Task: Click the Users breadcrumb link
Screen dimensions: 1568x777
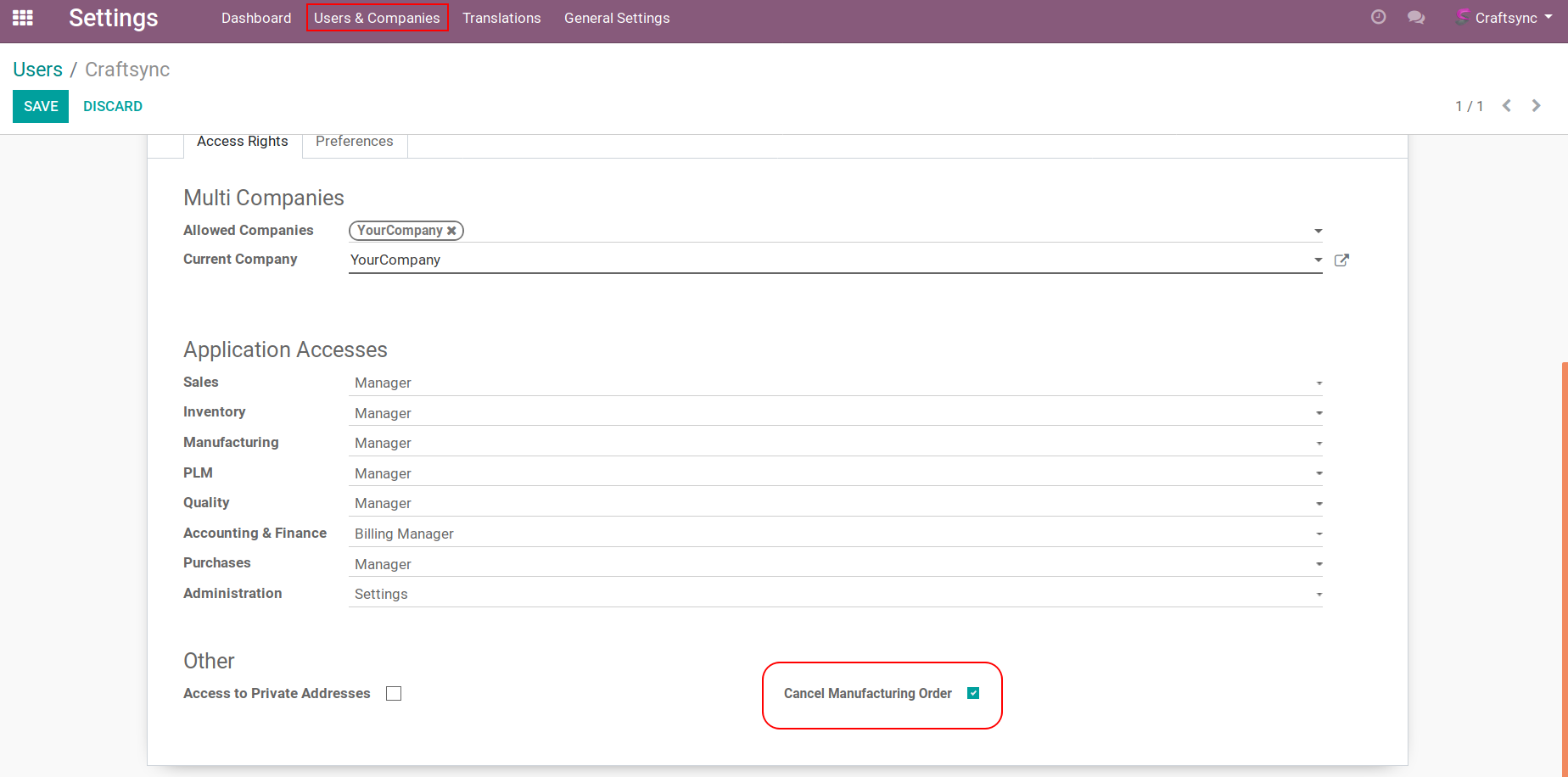Action: point(37,70)
